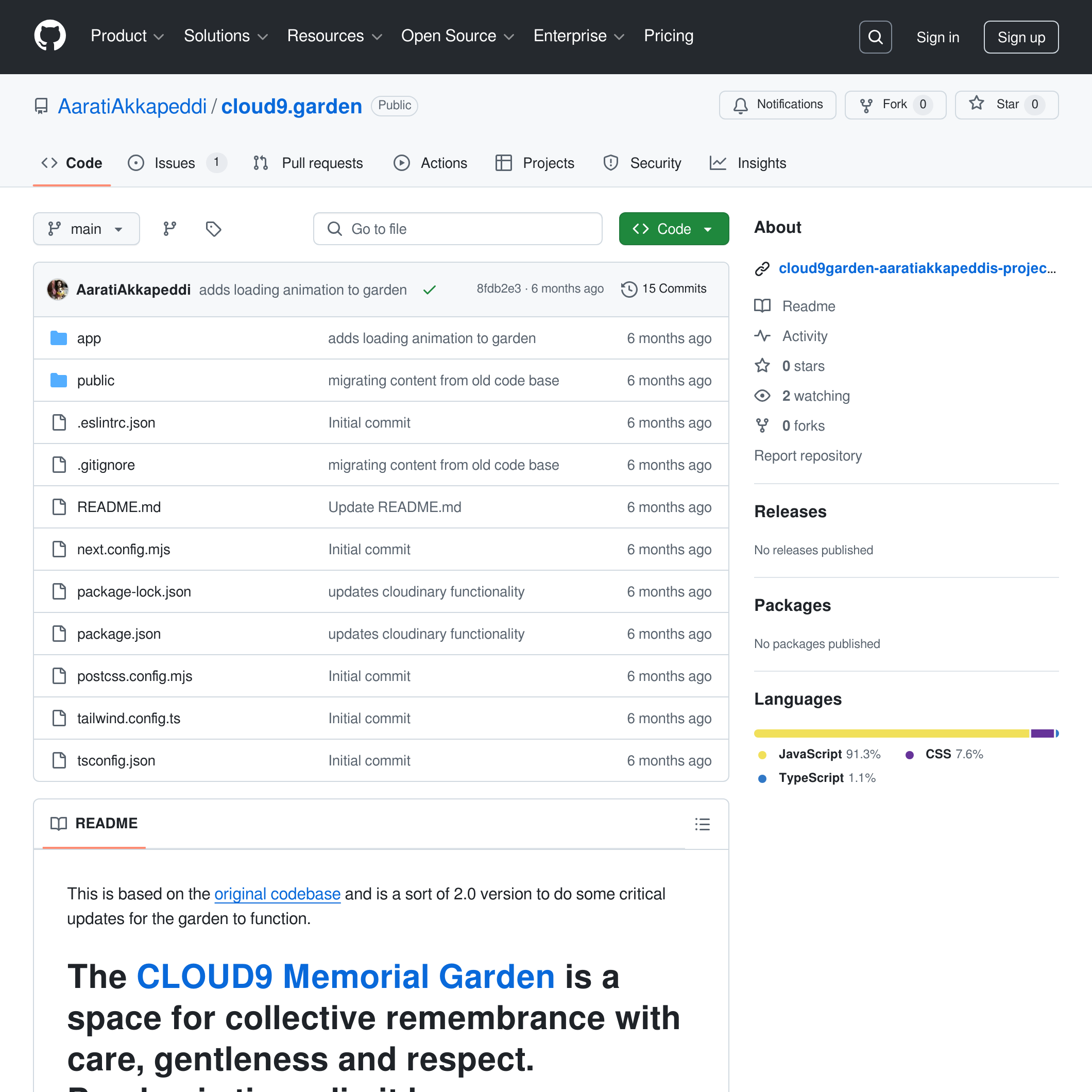Switch to the Pull requests tab

[x=308, y=163]
